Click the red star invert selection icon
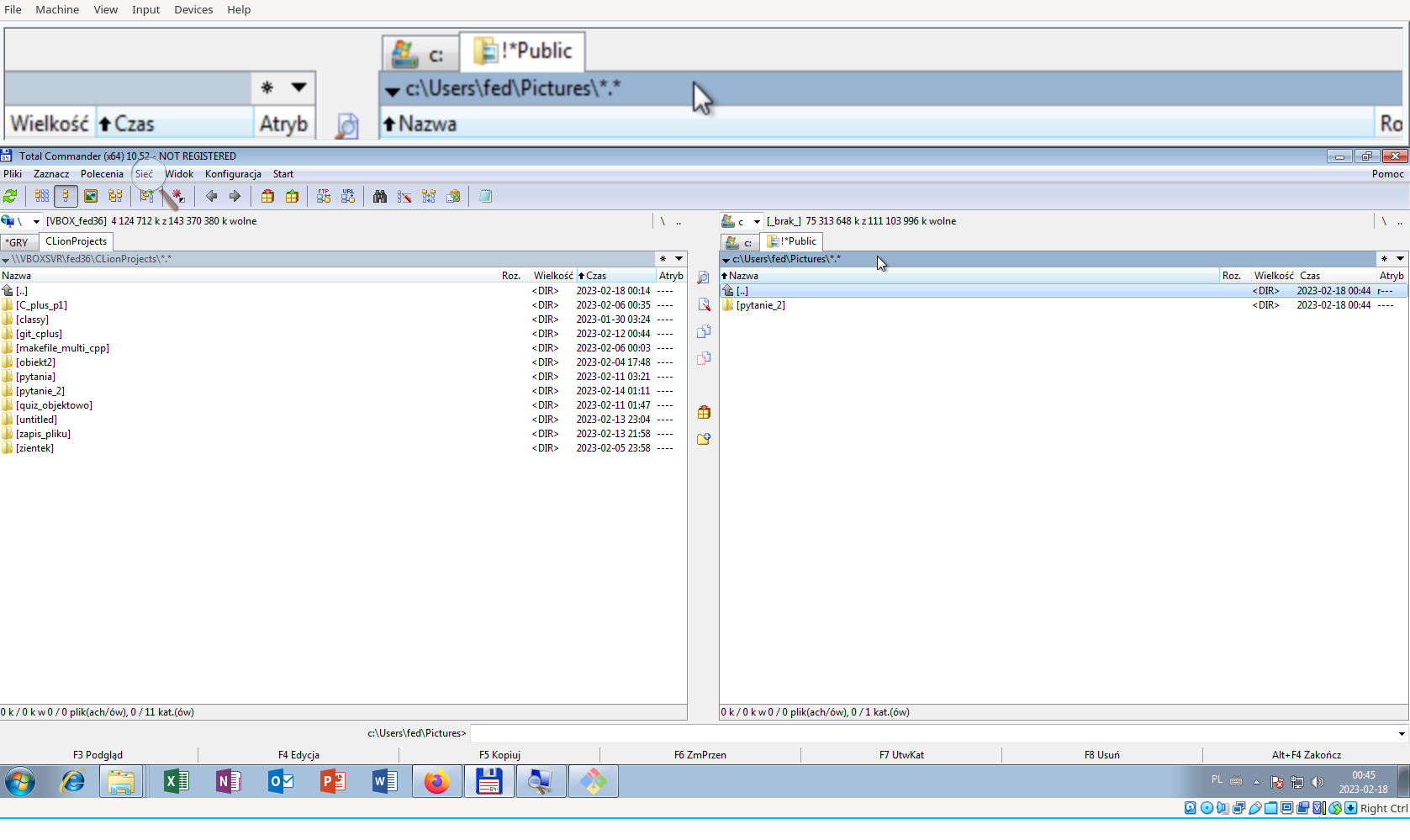 [177, 196]
